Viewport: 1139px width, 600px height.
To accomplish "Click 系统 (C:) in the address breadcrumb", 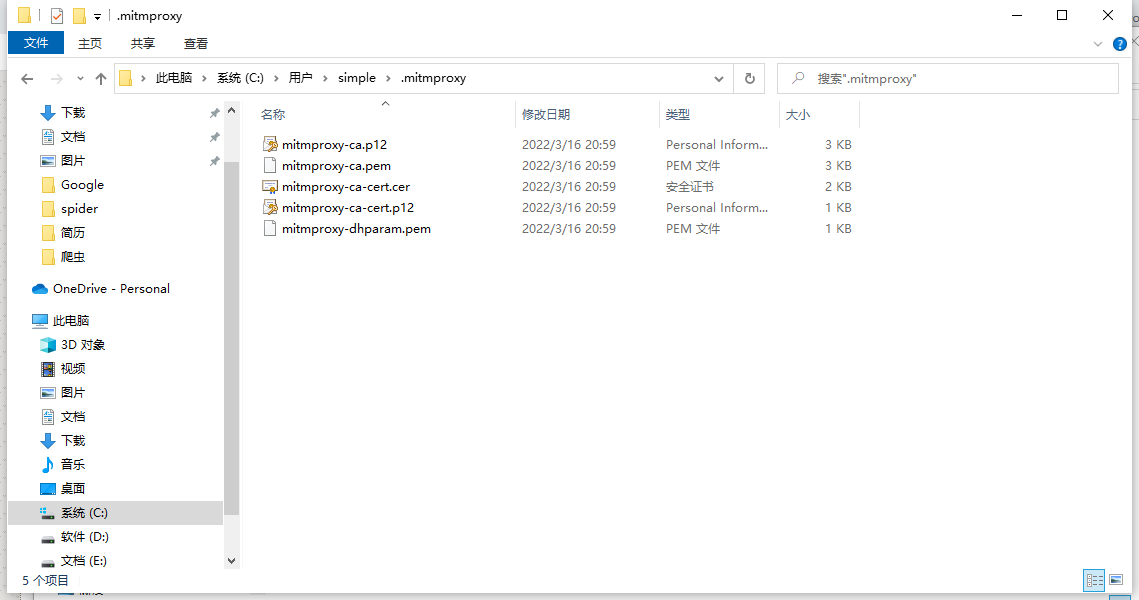I will pos(240,78).
